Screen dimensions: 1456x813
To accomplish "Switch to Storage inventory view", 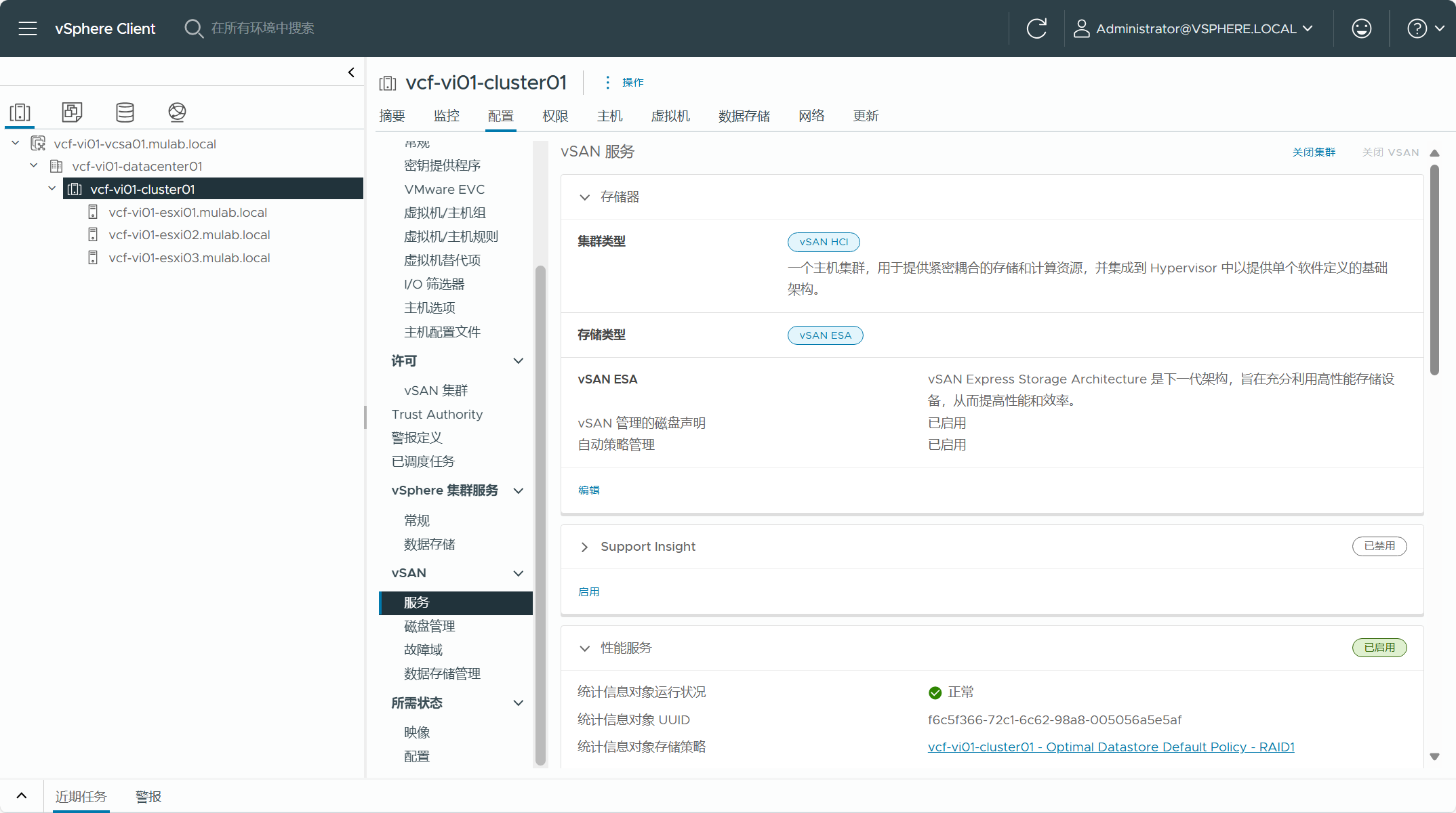I will (x=125, y=112).
